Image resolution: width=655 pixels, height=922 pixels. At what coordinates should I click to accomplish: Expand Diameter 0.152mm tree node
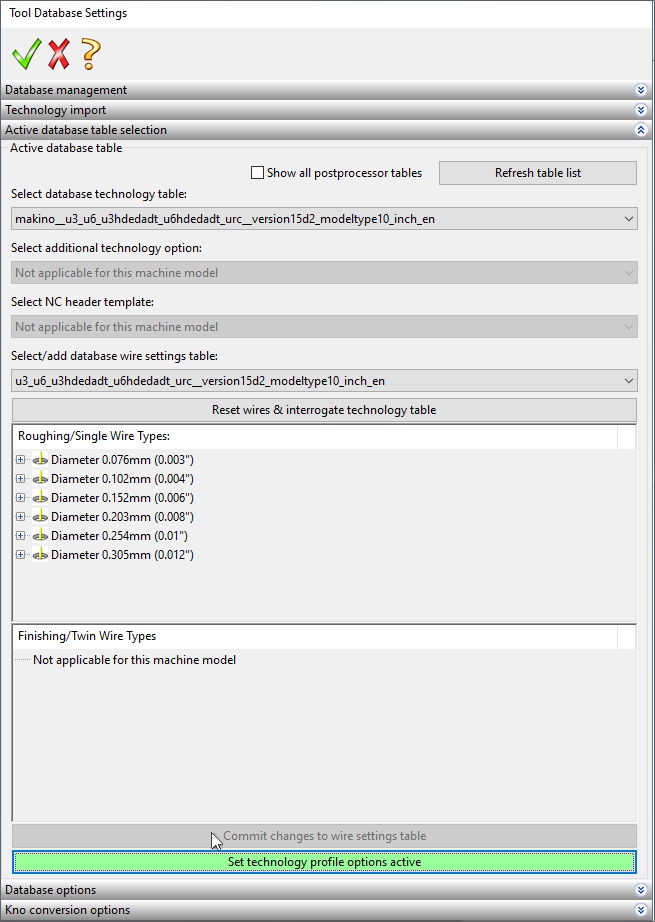[x=21, y=497]
